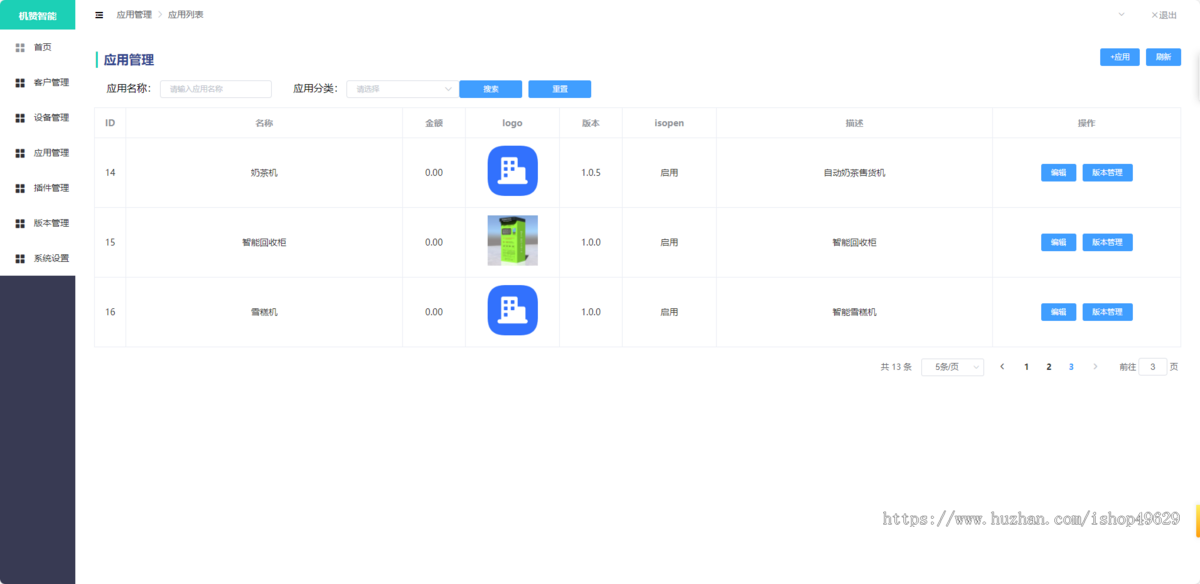Click 共 13 条 total count text
Viewport: 1200px width, 584px height.
click(x=896, y=367)
